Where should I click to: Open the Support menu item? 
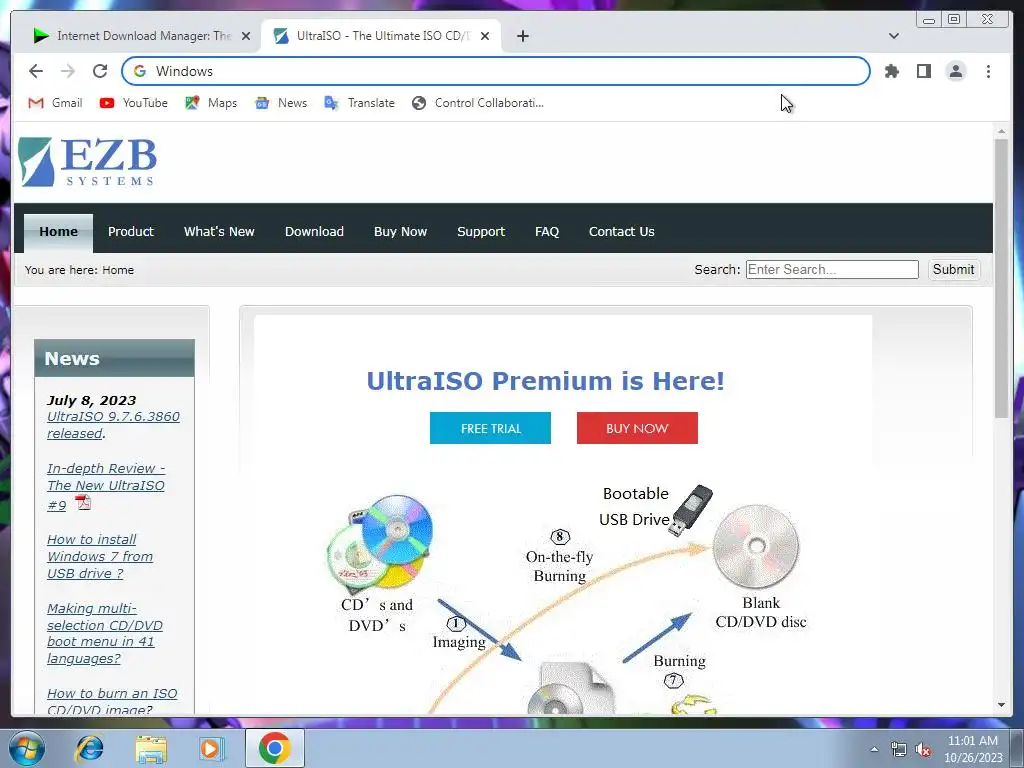click(481, 232)
